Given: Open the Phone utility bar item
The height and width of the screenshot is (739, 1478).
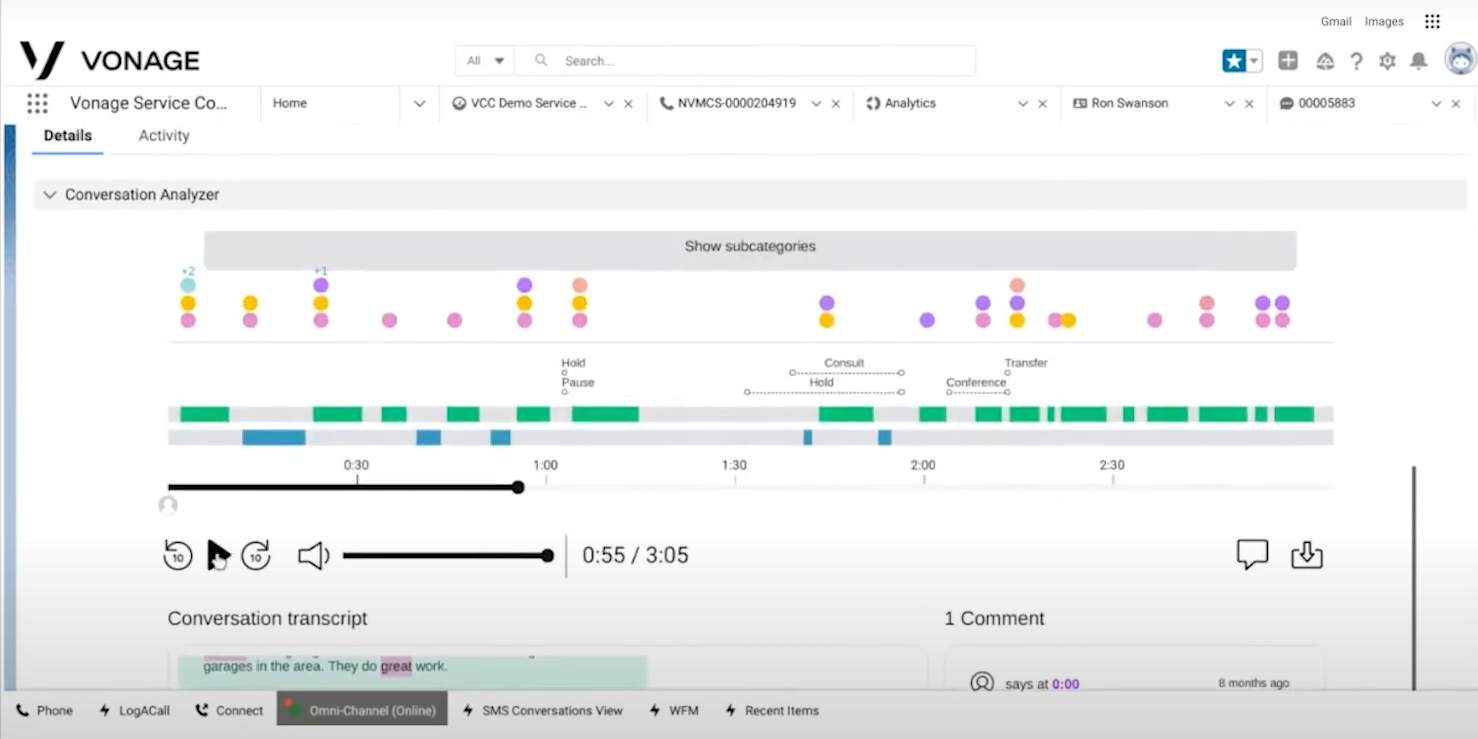Looking at the screenshot, I should coord(45,711).
